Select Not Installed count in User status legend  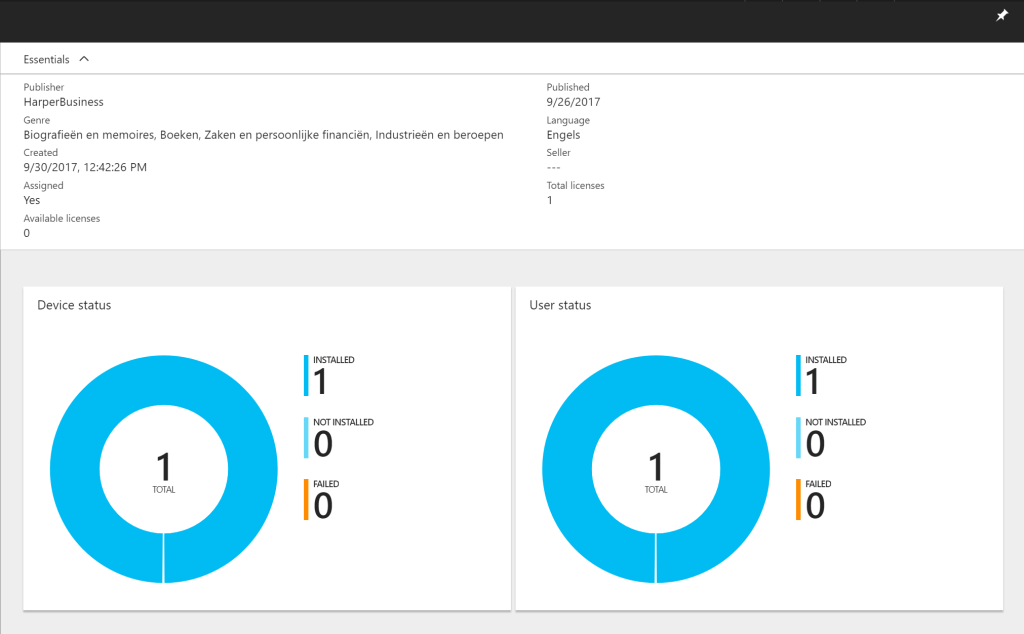(x=814, y=443)
